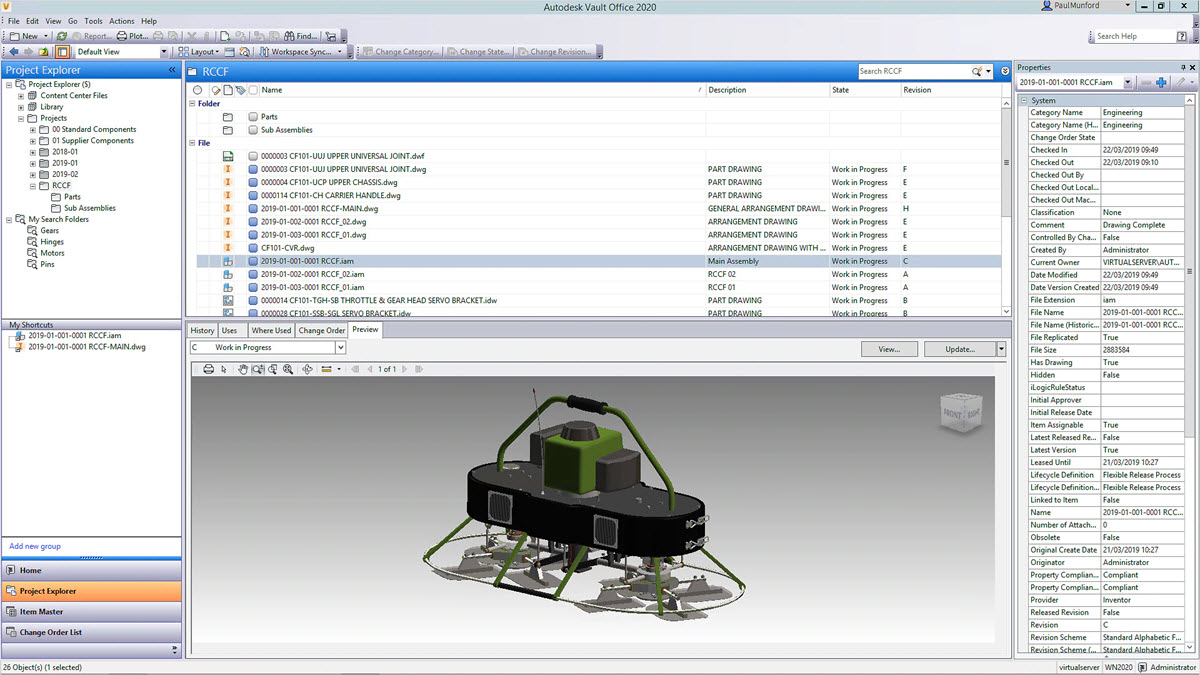
Task: Select the 2019-01-001-0001 RCCF-MAIN.dwg shortcut
Action: (87, 347)
